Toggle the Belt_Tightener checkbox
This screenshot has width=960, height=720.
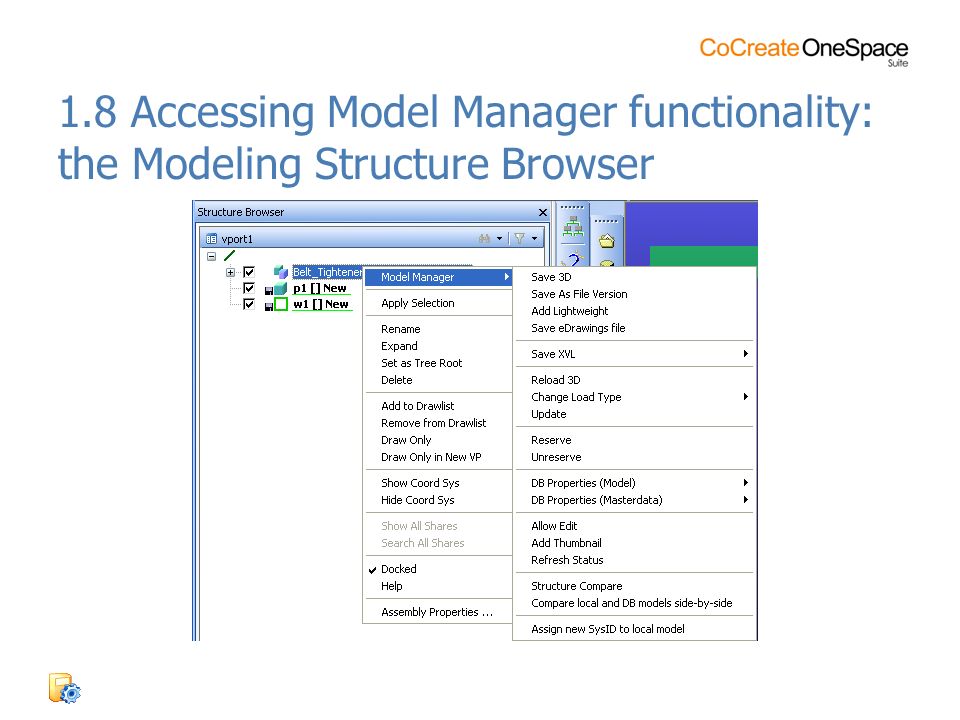(x=249, y=272)
